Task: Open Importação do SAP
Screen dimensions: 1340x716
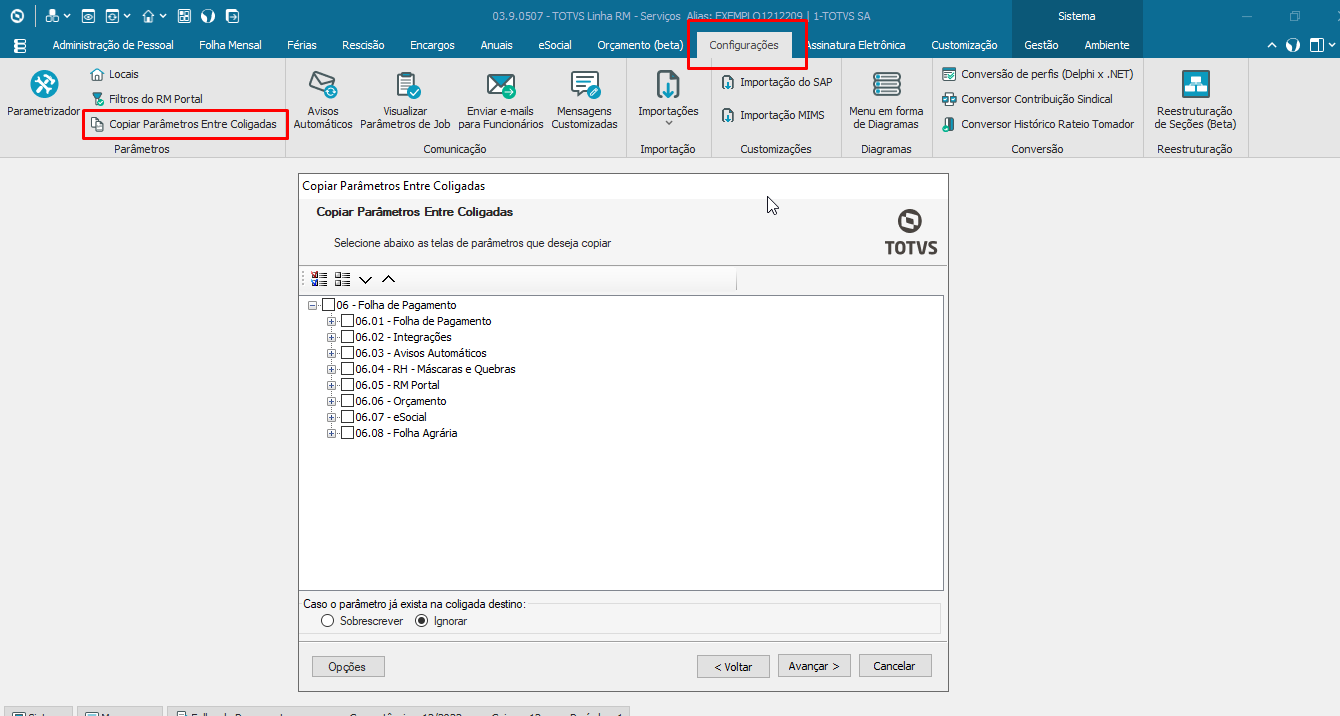Action: pos(776,82)
